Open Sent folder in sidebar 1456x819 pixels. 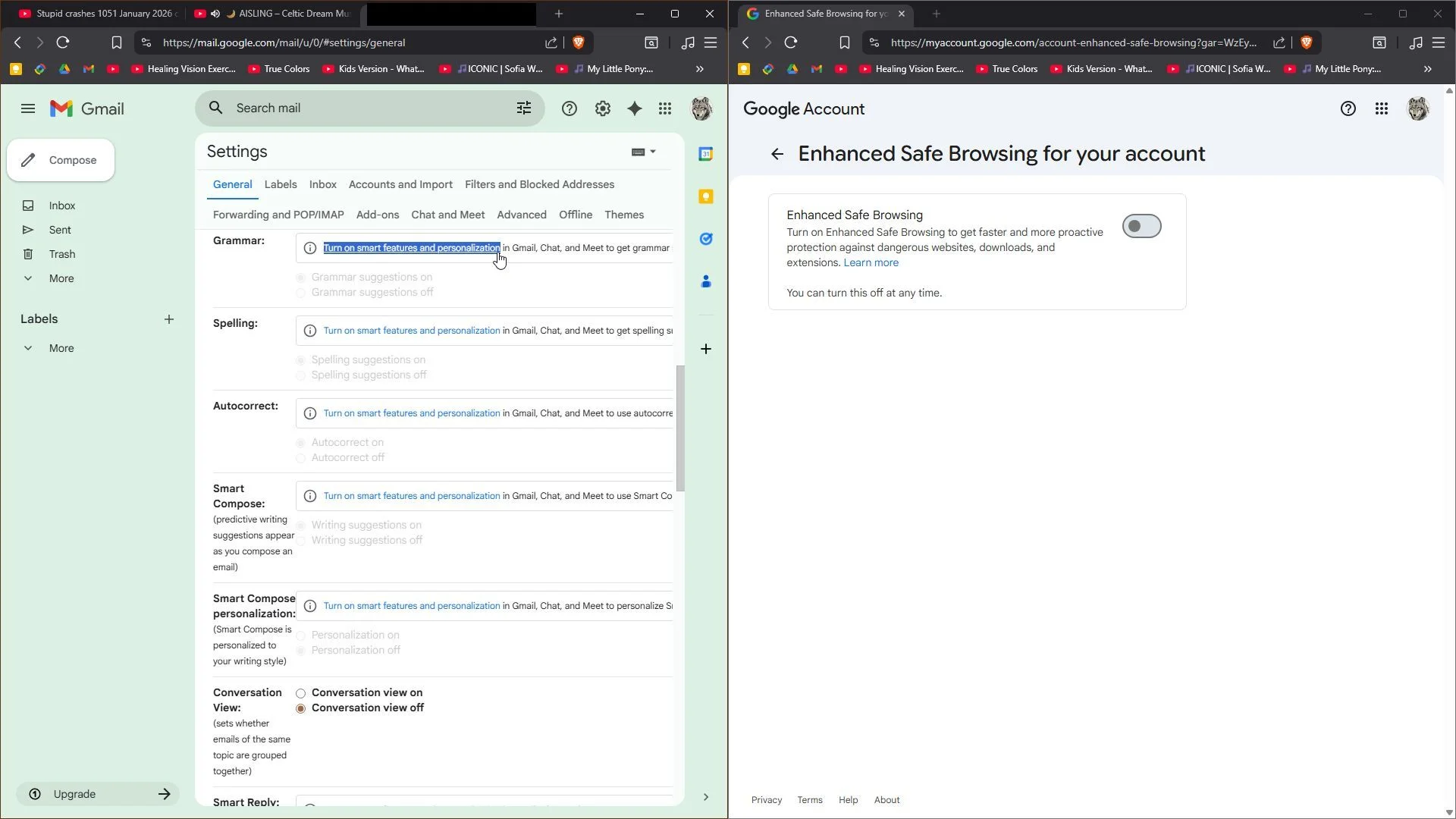coord(60,230)
